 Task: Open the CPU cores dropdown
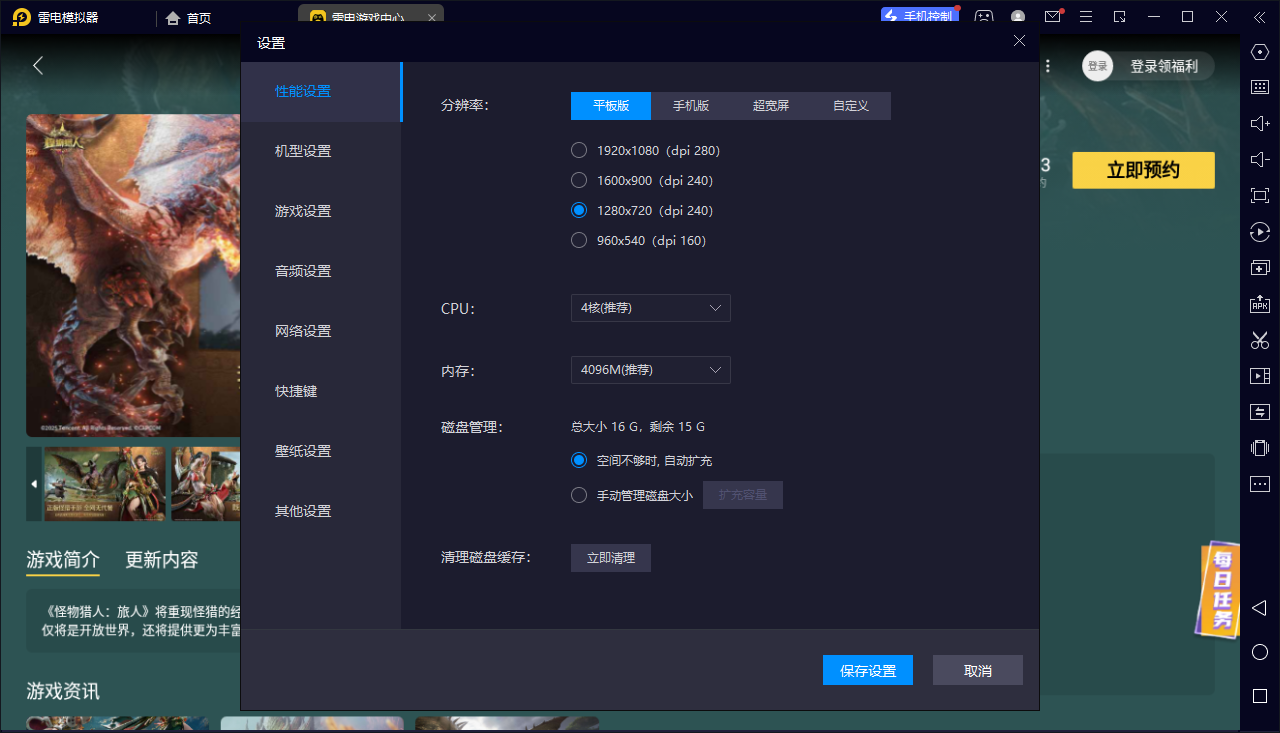tap(651, 308)
